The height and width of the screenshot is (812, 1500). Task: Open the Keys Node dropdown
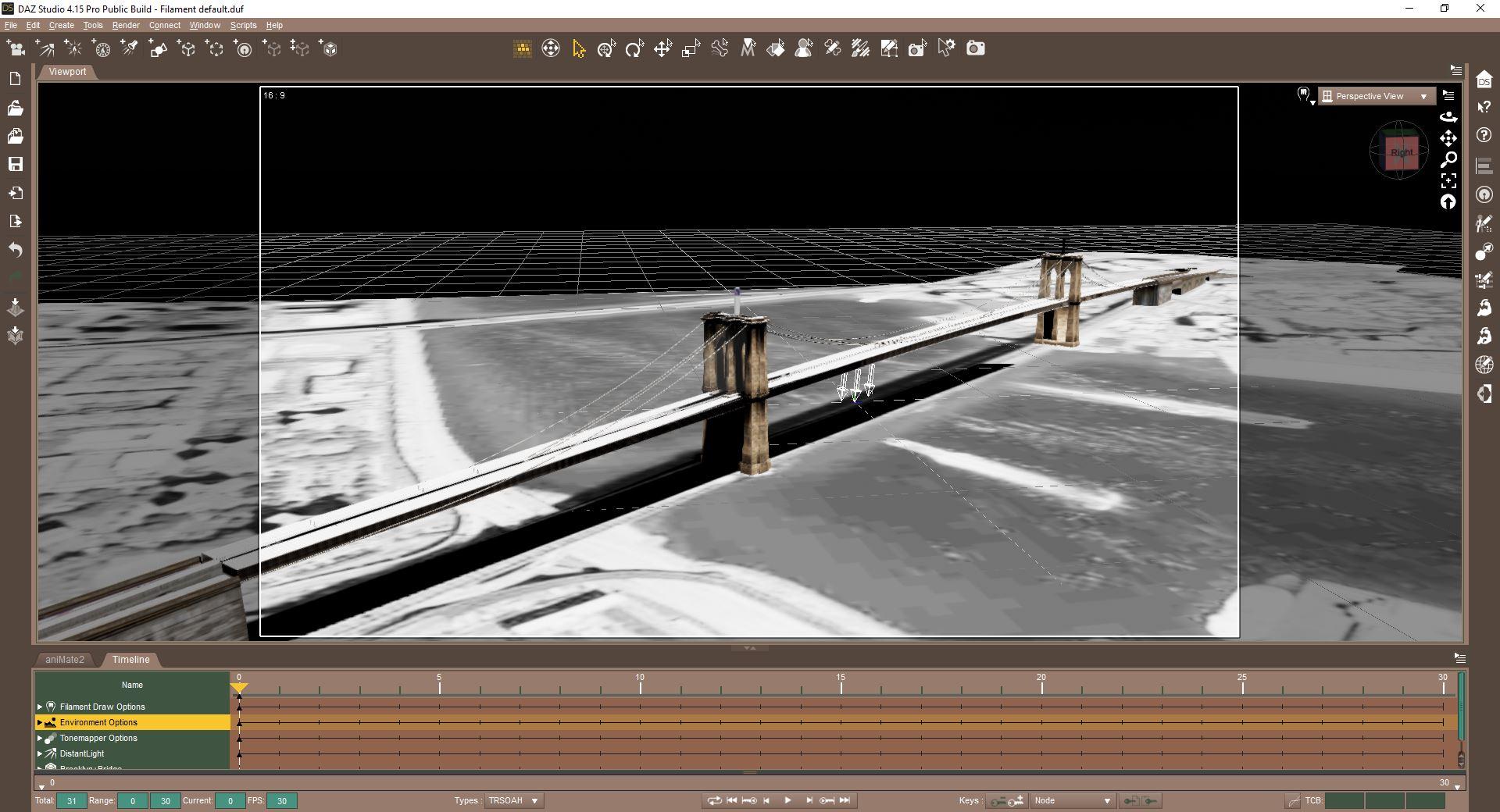click(1072, 800)
